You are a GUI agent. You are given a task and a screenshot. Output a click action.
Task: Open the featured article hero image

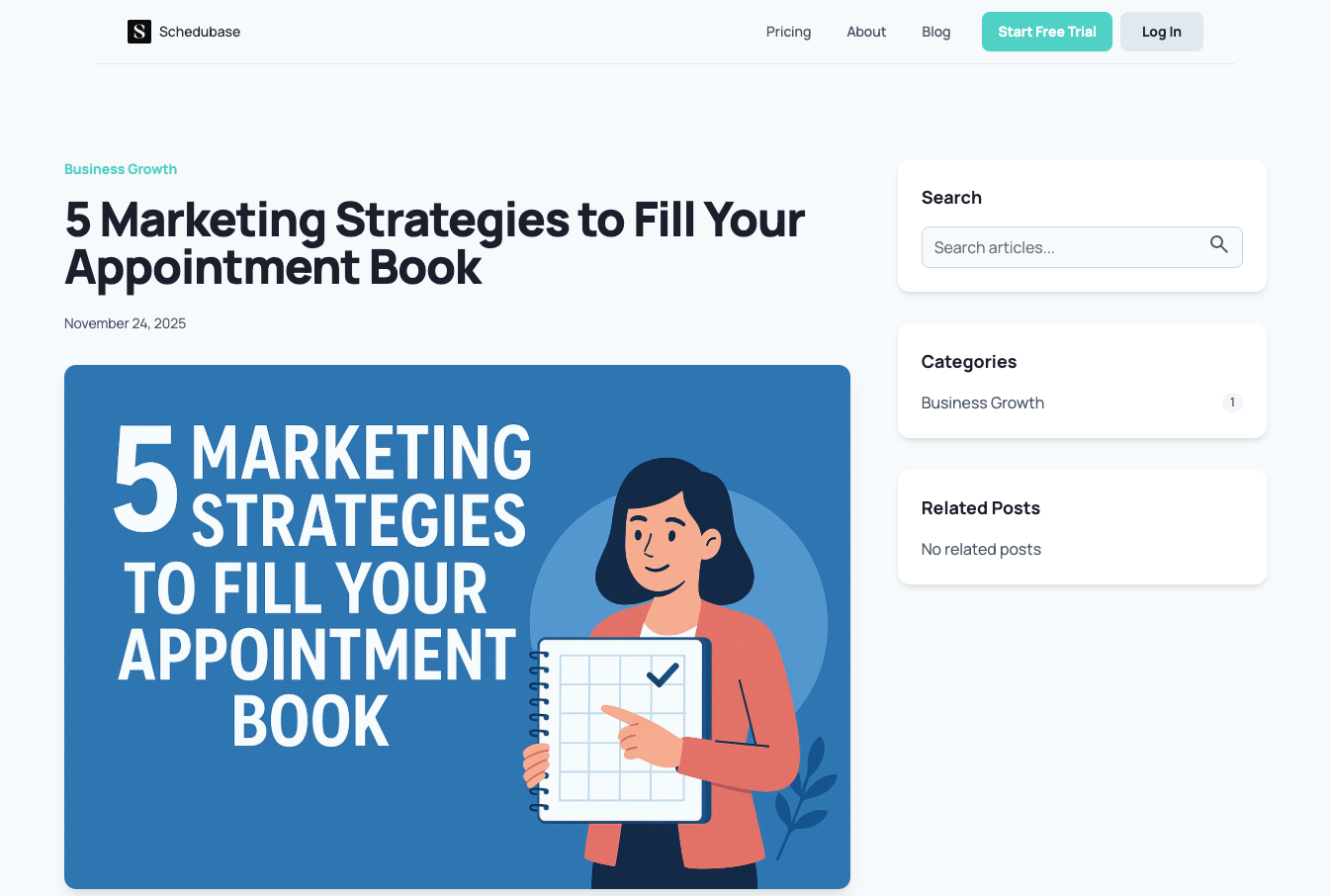point(457,627)
